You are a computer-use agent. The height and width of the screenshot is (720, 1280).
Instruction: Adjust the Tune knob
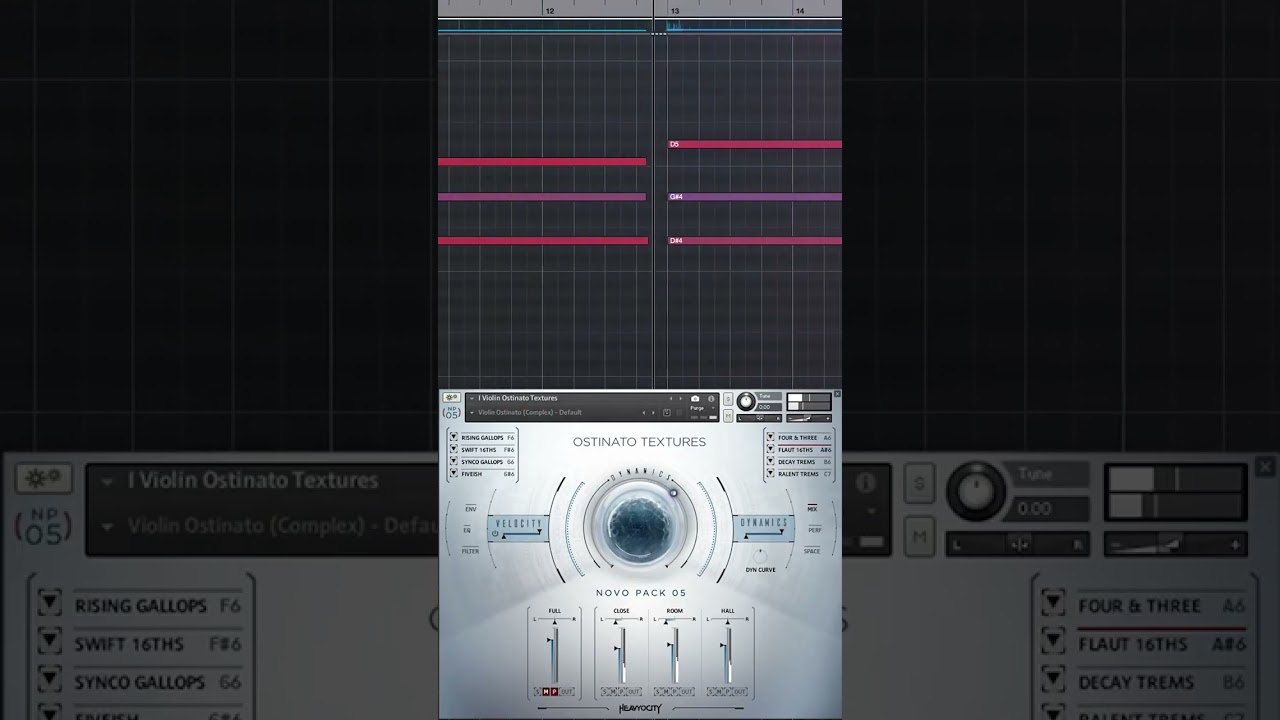(746, 401)
